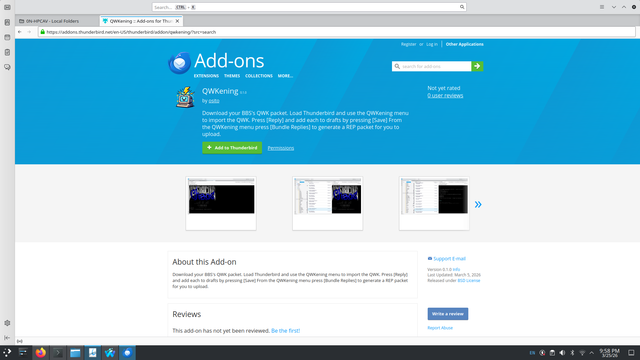Click show desktop button in taskbar
This screenshot has height=360, width=640.
pyautogui.click(x=631, y=353)
